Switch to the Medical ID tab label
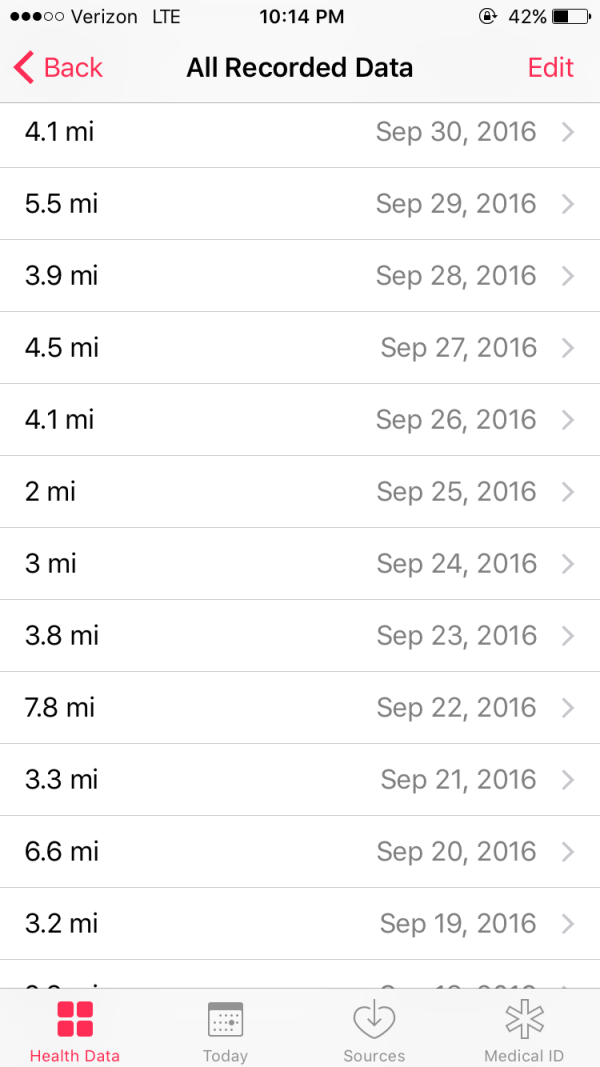Image resolution: width=600 pixels, height=1067 pixels. click(524, 1056)
